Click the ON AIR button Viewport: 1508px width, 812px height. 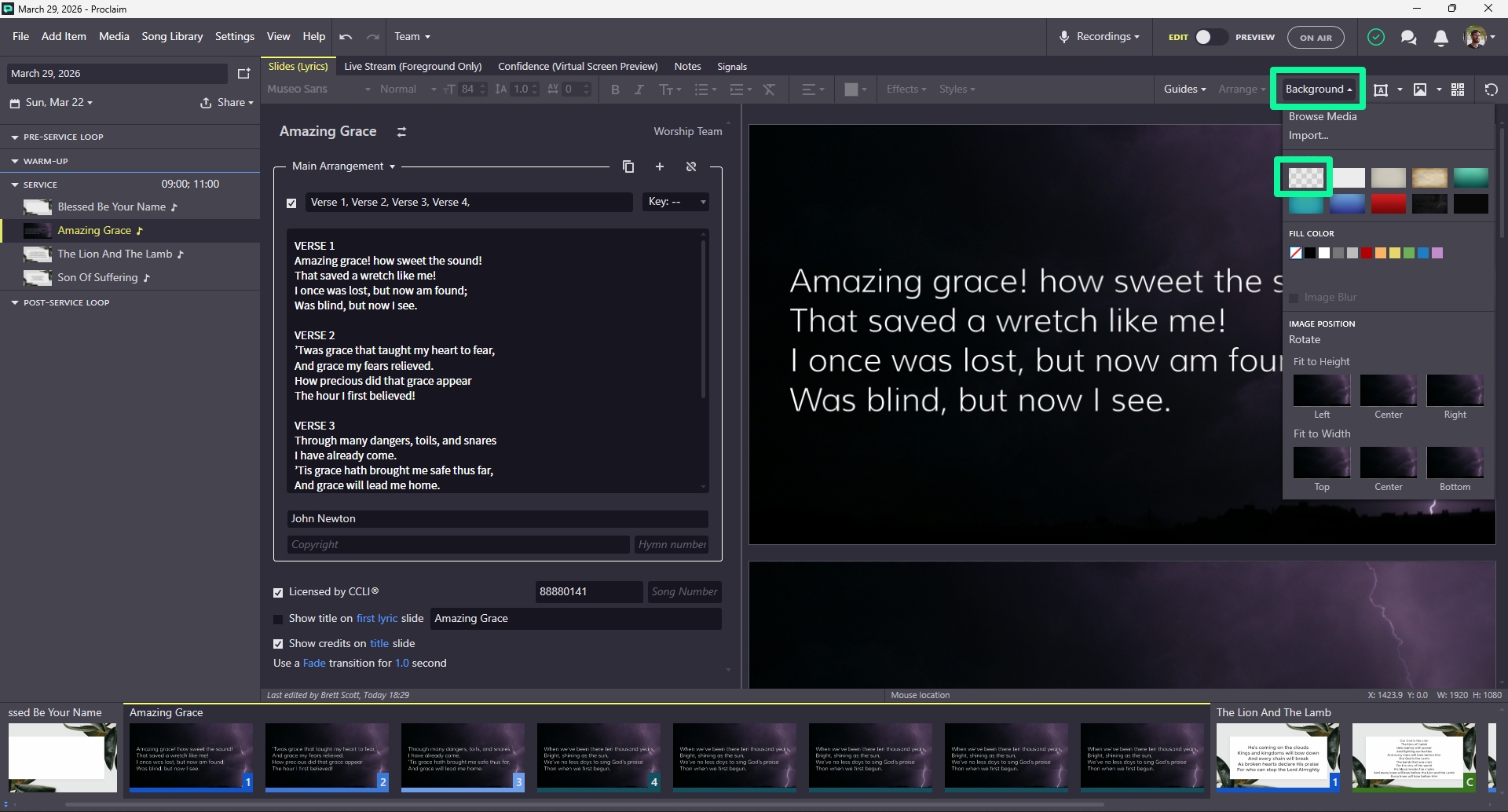pos(1316,37)
